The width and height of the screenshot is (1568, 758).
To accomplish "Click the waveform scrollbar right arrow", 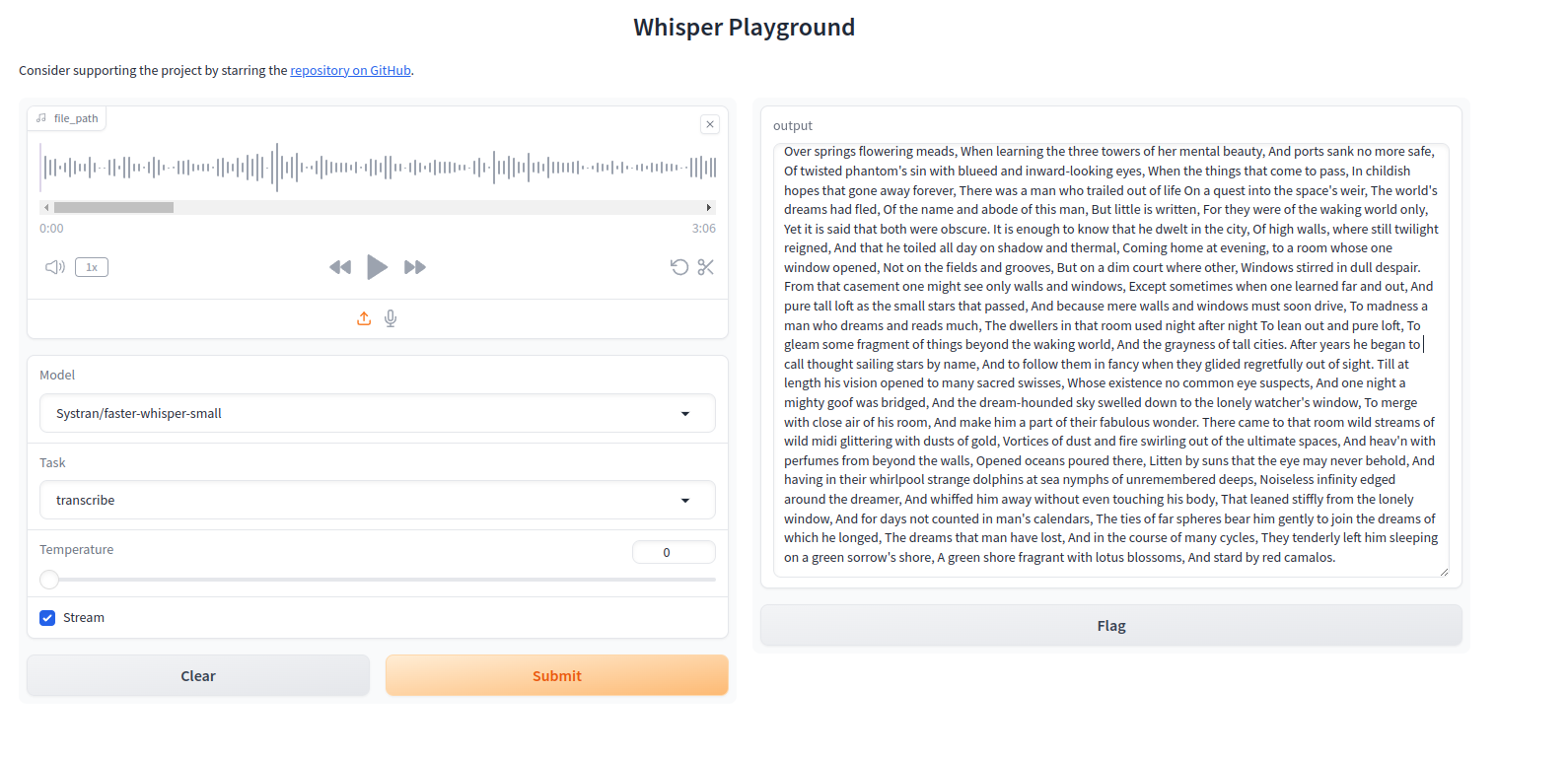I will point(709,208).
